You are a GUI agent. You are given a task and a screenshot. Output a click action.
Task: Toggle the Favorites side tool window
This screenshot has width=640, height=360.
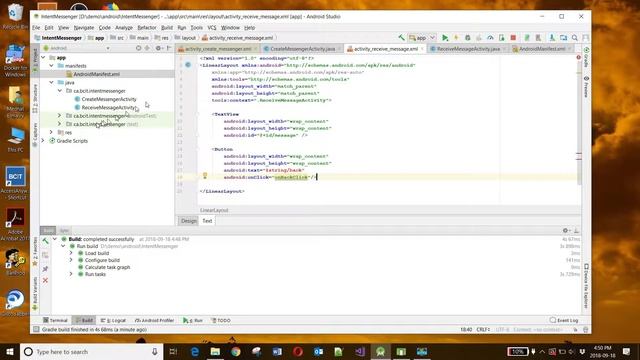(x=35, y=251)
